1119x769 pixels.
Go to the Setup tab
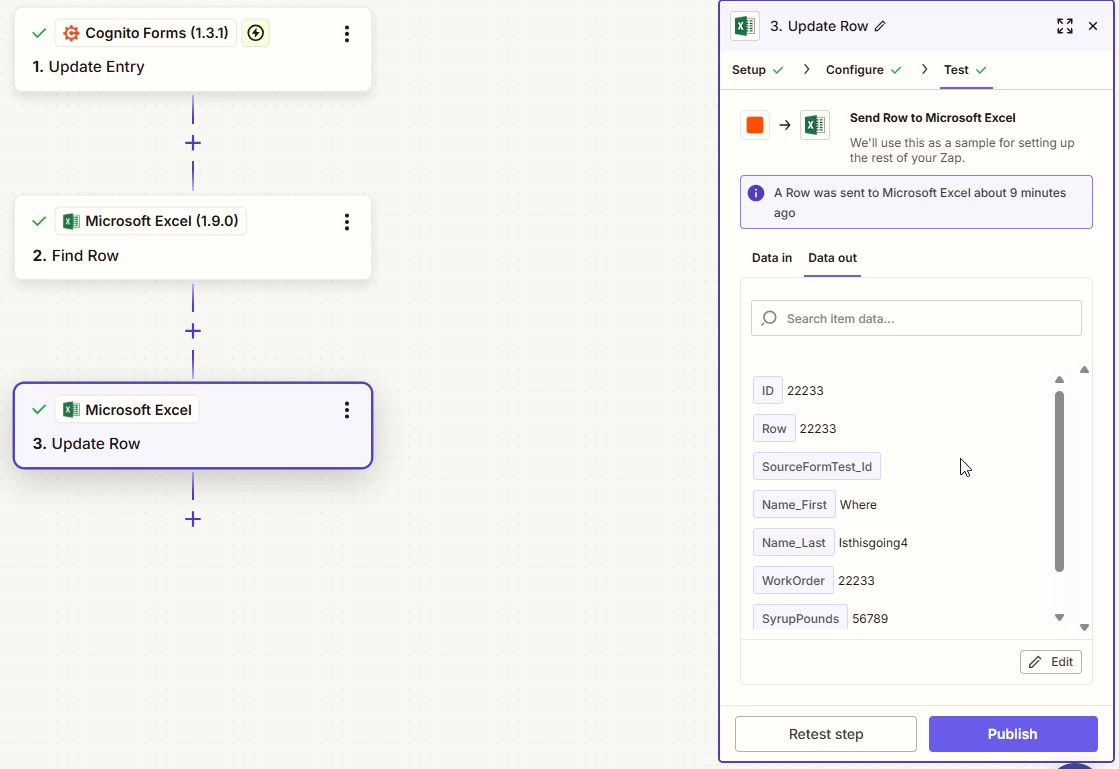coord(757,70)
